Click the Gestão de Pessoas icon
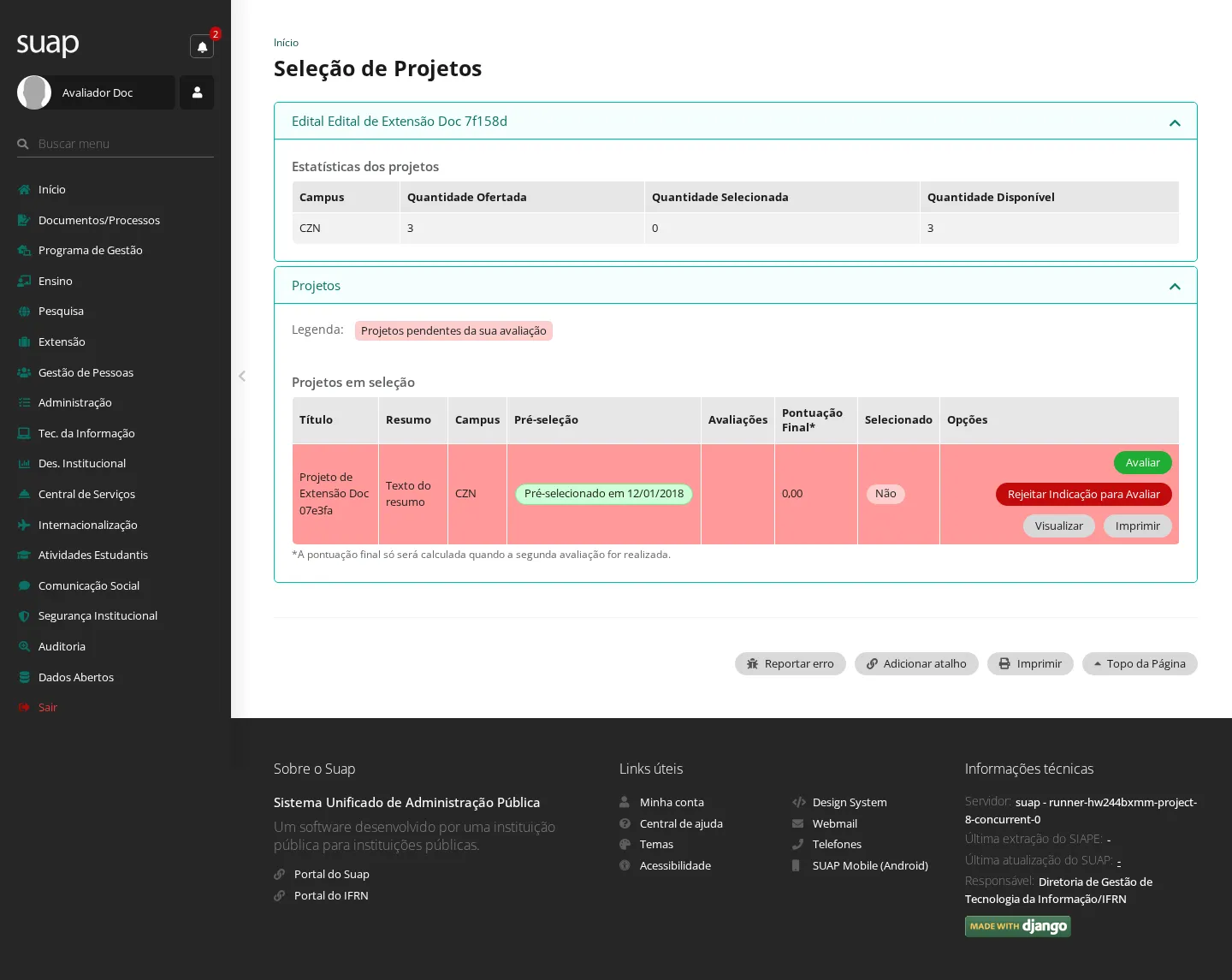 click(x=24, y=372)
